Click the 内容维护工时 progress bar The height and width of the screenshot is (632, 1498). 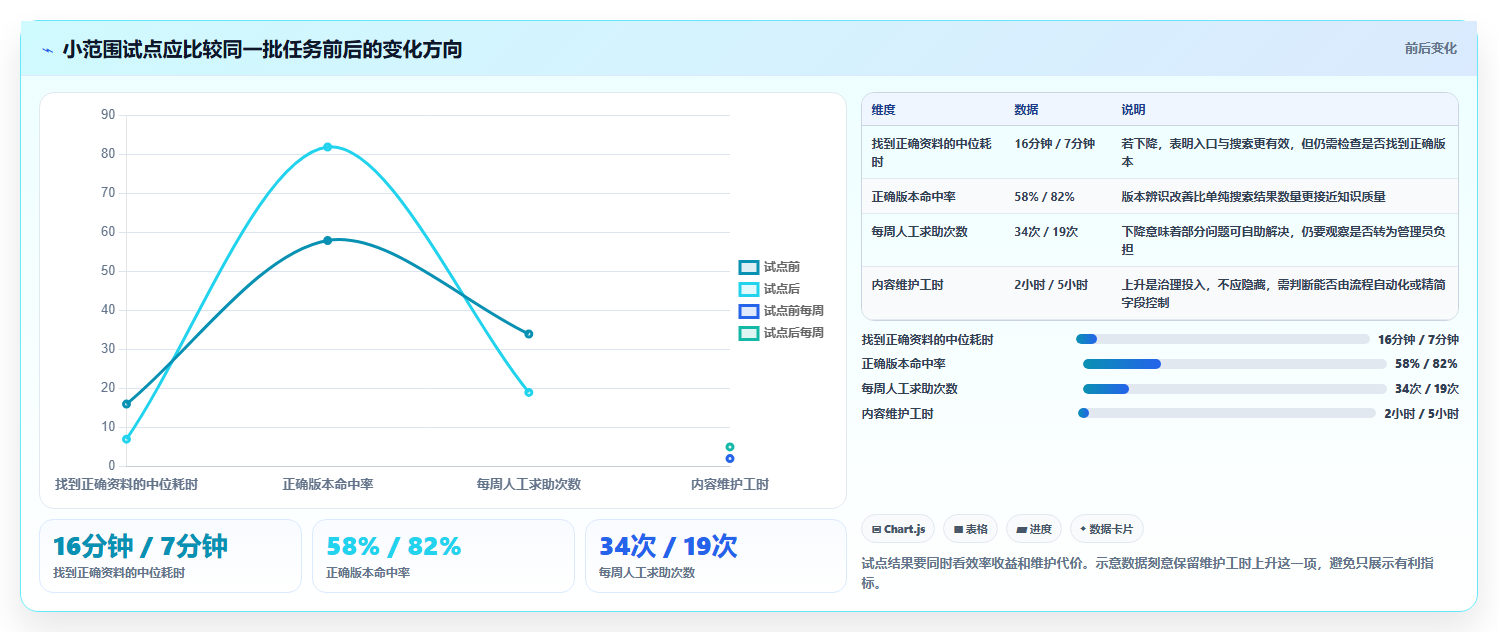click(x=1226, y=413)
